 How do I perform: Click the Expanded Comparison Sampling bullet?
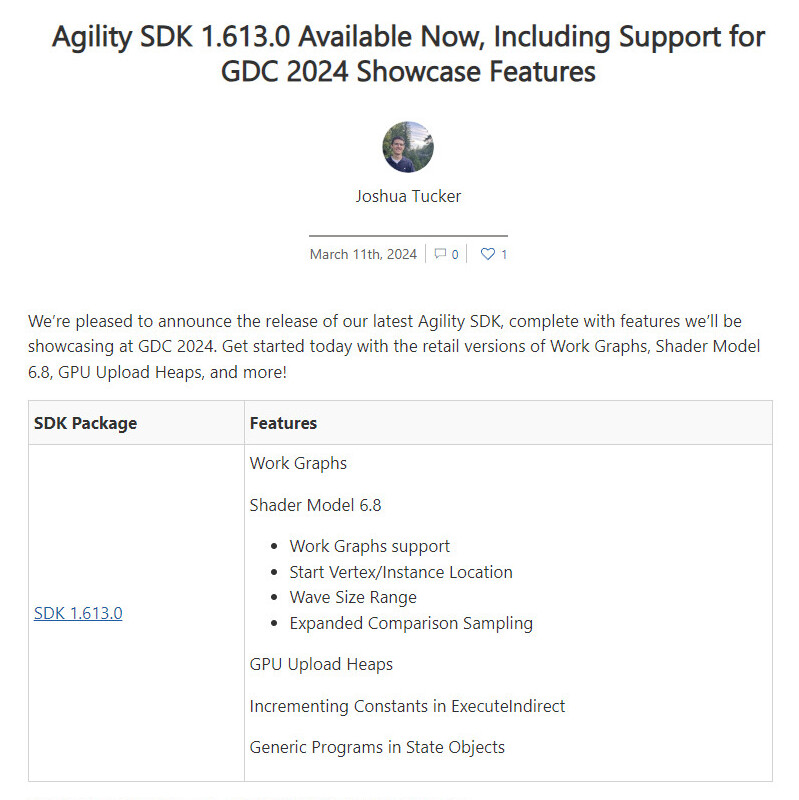411,623
